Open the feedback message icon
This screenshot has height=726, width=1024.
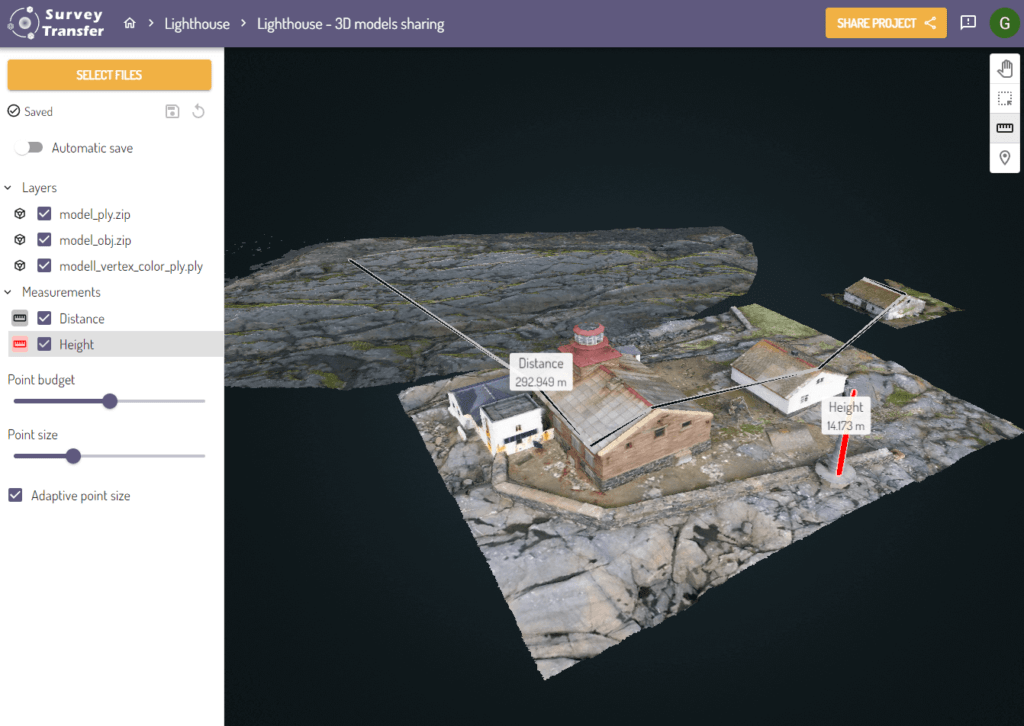pos(967,23)
